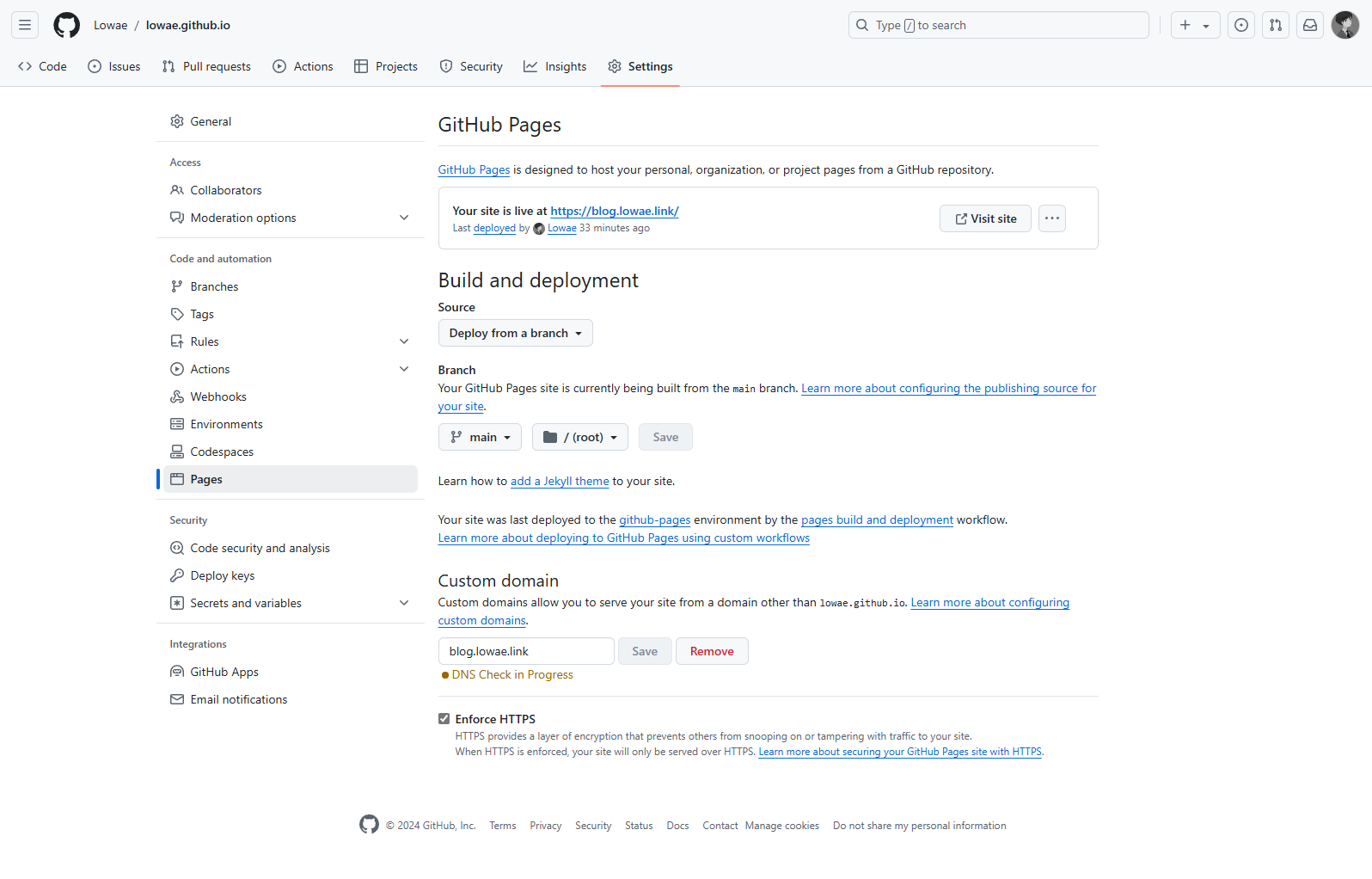Open the Projects tab
Screen dimensions: 1372x879
[386, 66]
